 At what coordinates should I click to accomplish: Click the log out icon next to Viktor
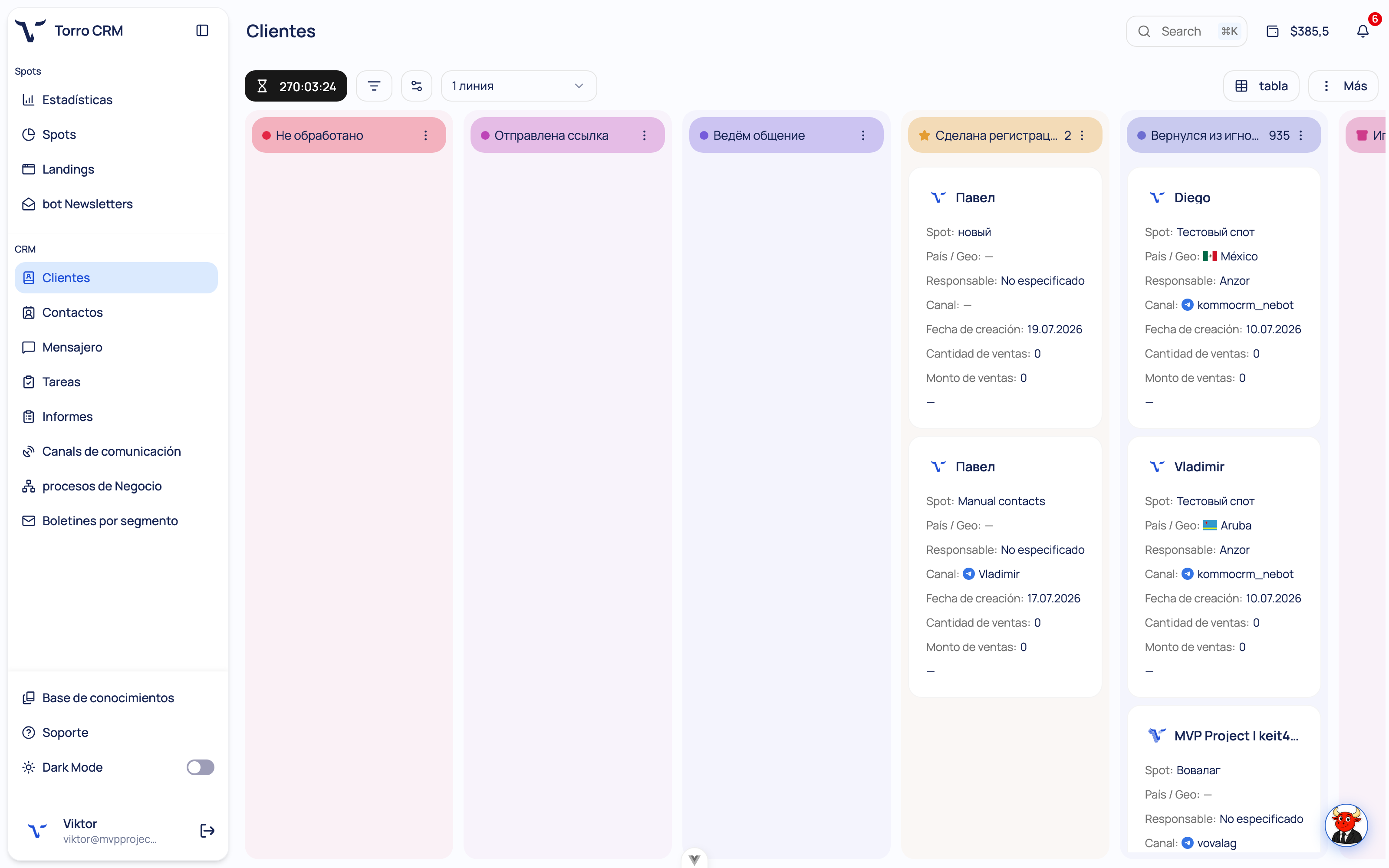207,831
